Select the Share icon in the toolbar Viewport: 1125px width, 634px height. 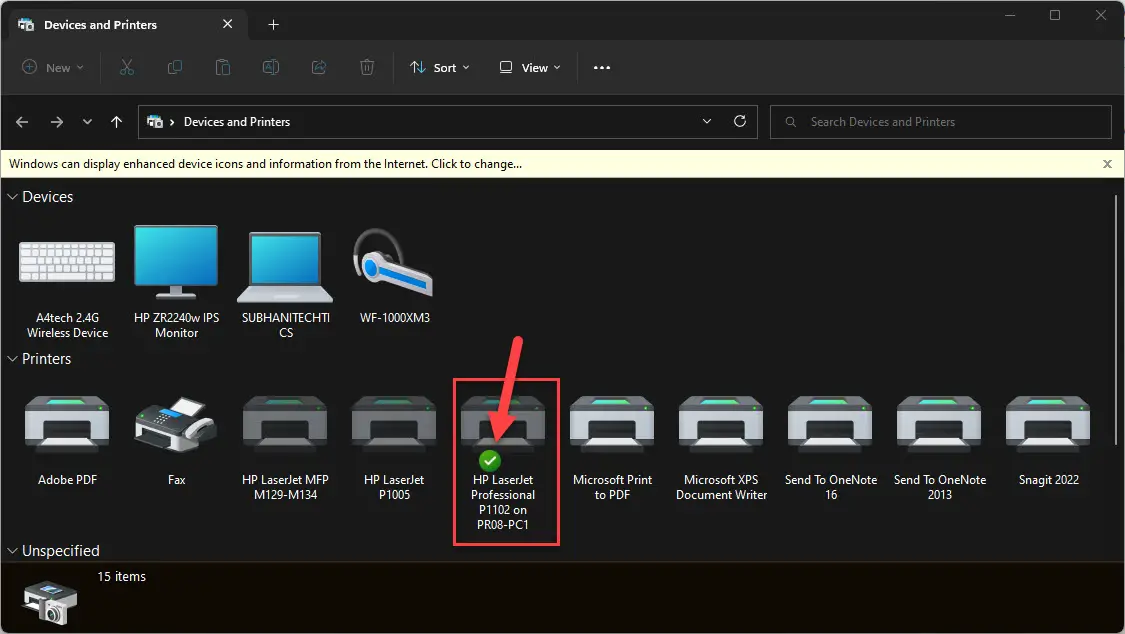(x=318, y=67)
